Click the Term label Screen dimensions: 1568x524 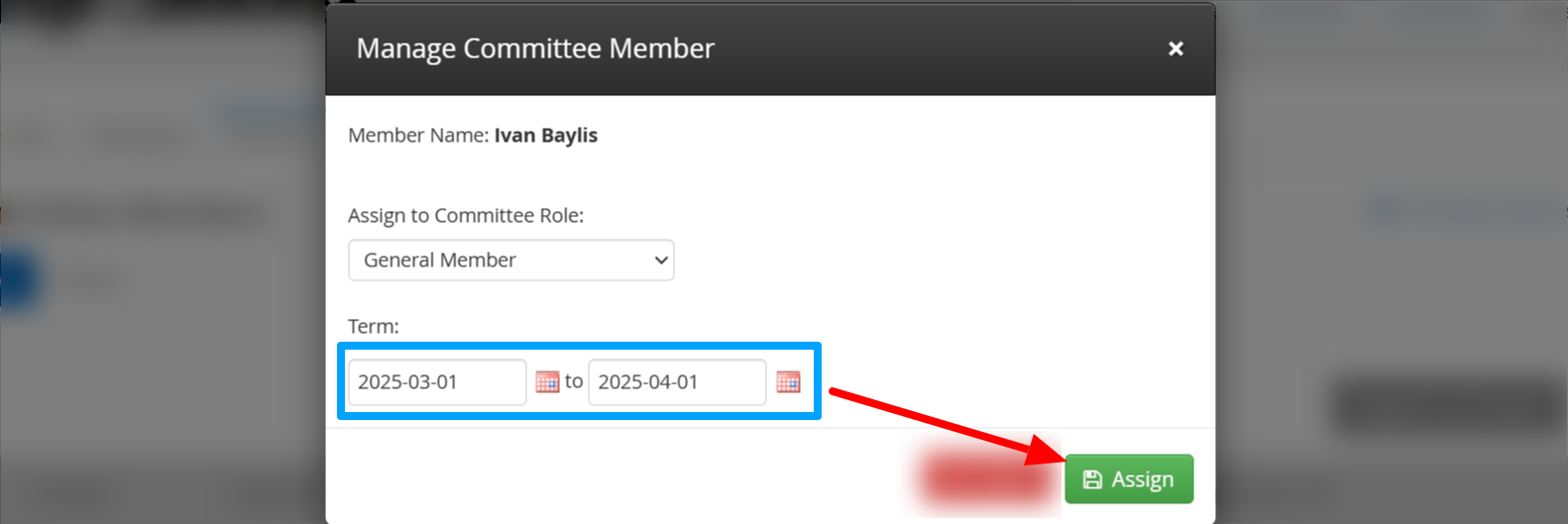pyautogui.click(x=374, y=327)
